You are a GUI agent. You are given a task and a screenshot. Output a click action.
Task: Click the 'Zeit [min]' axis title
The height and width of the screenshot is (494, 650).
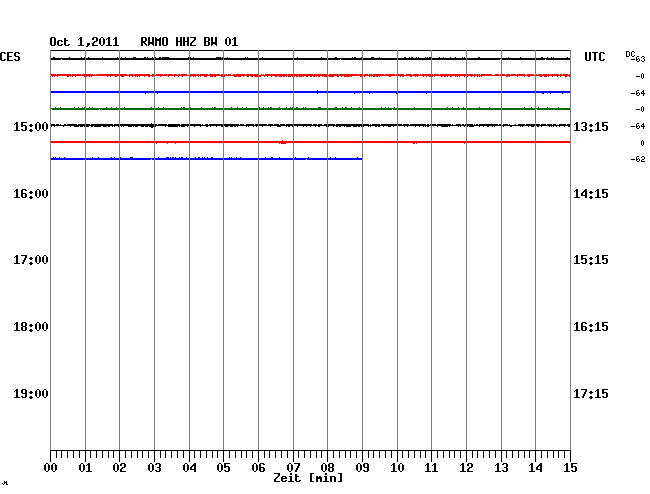308,478
